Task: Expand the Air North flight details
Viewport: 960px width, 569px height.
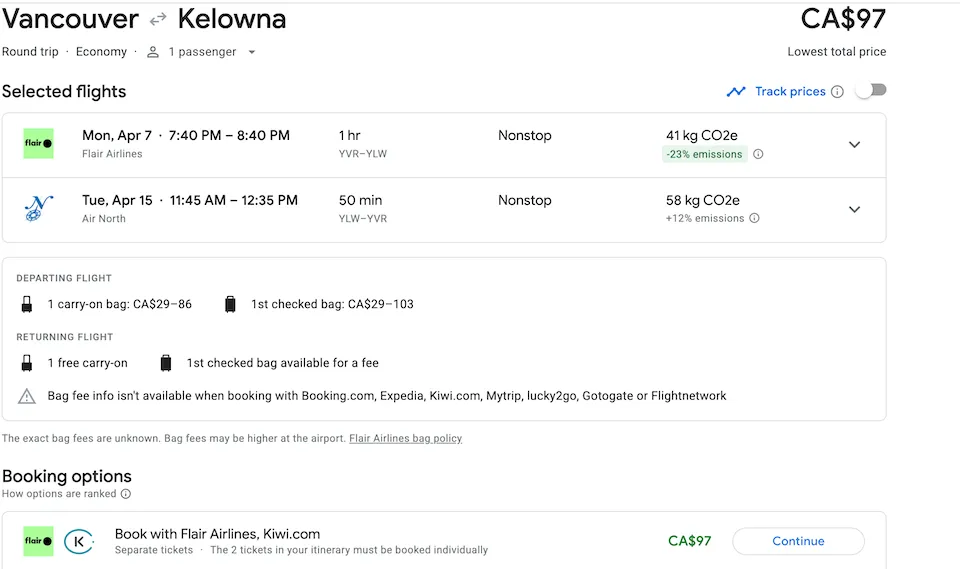Action: [x=854, y=209]
